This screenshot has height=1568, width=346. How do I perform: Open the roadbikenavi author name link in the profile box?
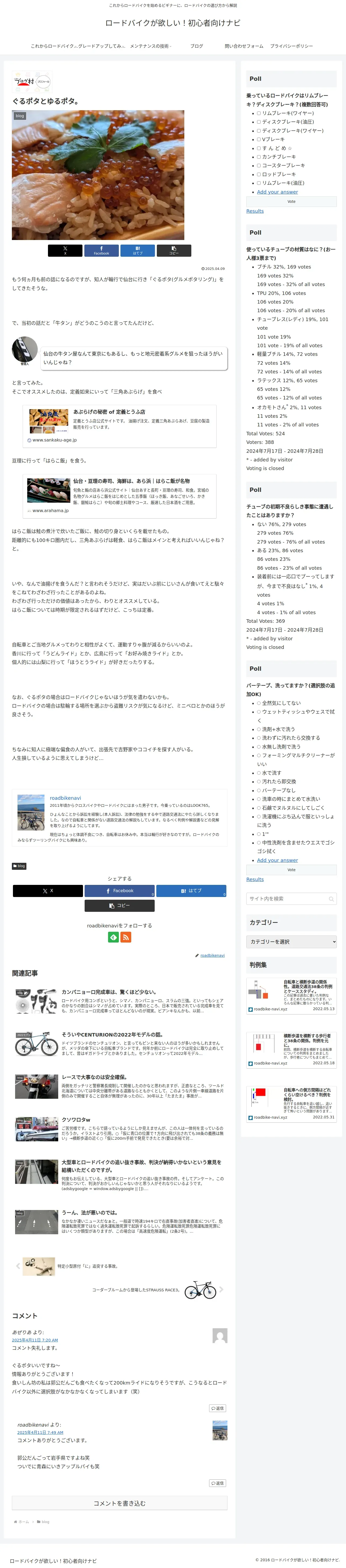point(65,798)
